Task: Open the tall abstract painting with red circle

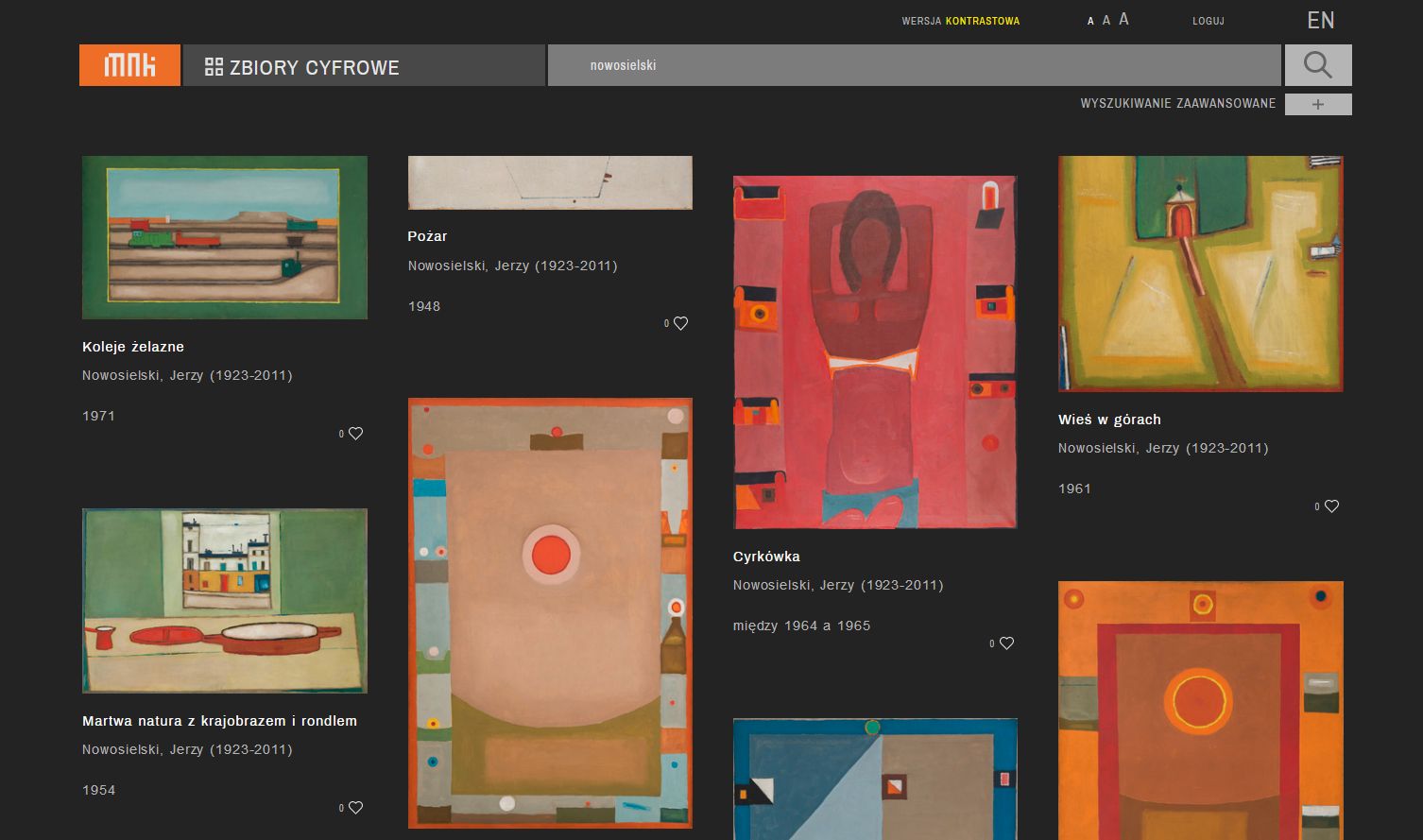Action: tap(550, 613)
